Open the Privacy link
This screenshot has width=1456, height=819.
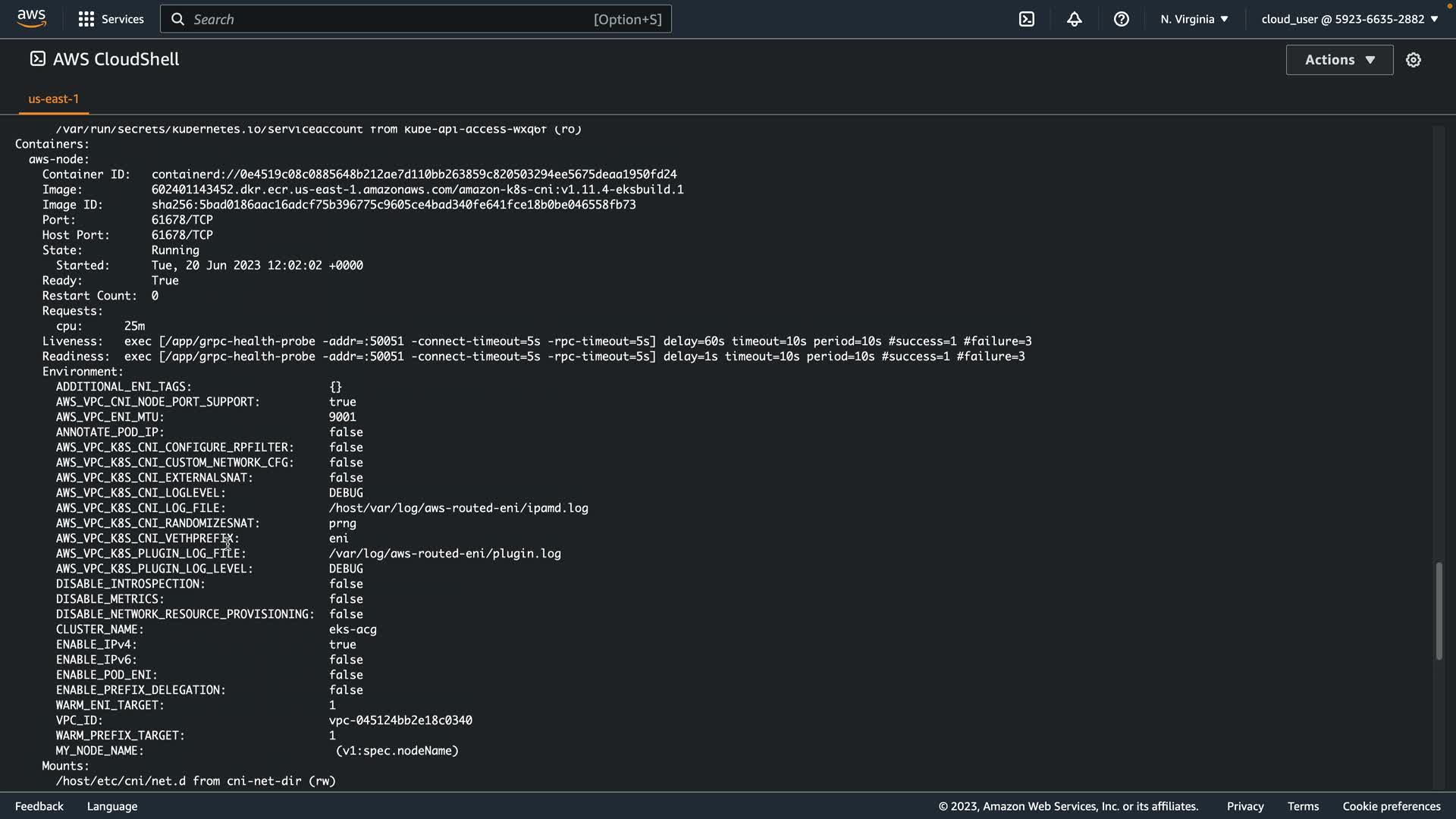coord(1244,806)
